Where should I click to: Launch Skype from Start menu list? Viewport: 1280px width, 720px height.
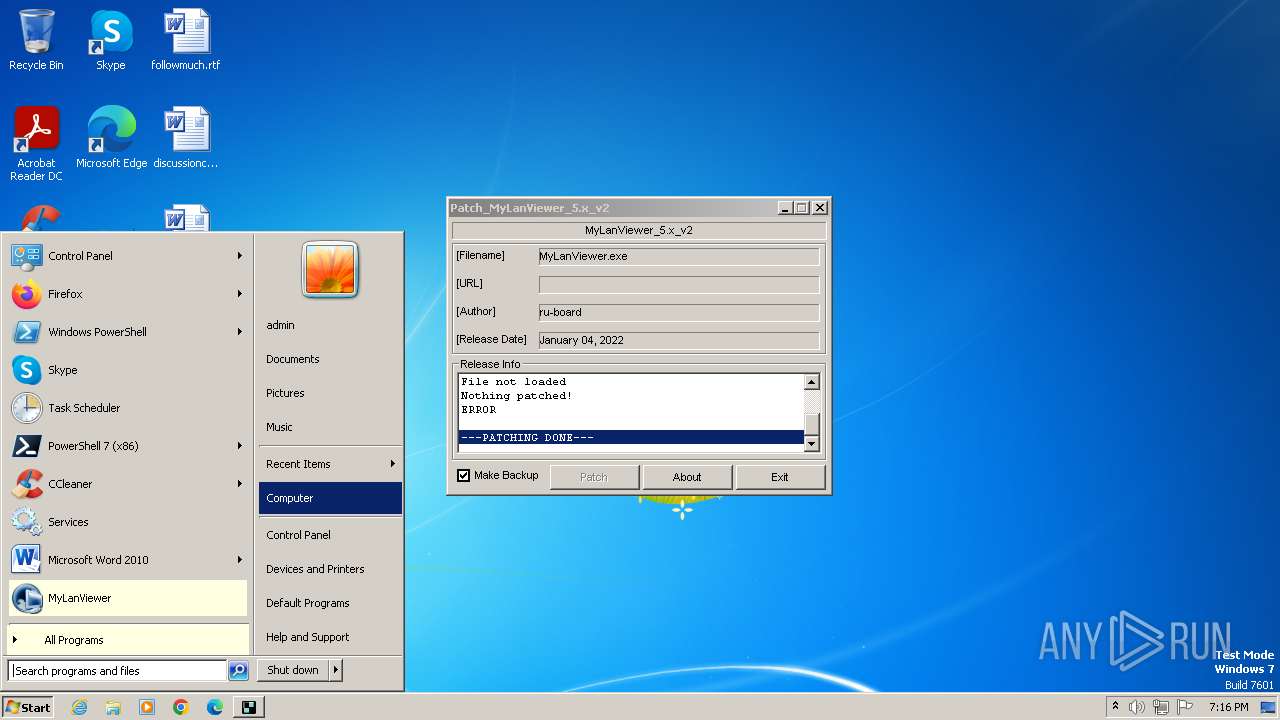(x=127, y=370)
